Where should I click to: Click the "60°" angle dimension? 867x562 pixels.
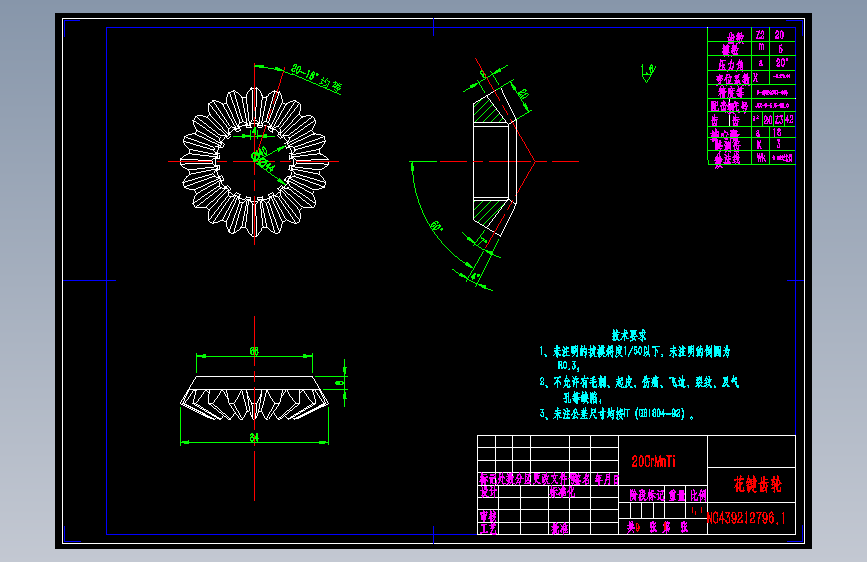coord(437,227)
